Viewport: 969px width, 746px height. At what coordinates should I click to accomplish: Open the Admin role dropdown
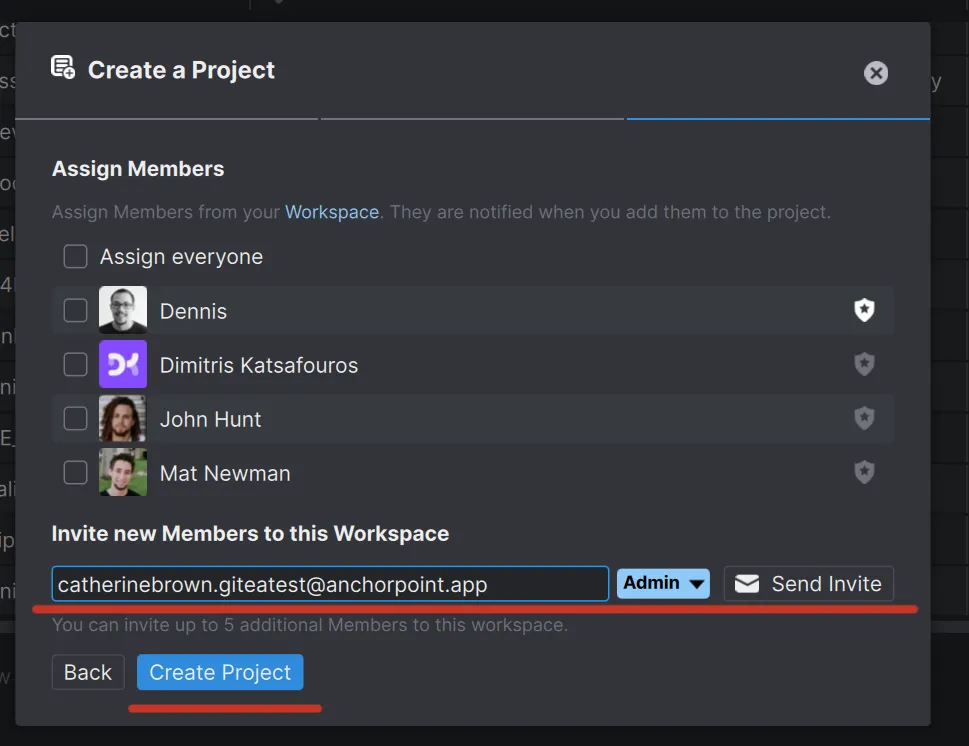click(x=663, y=583)
